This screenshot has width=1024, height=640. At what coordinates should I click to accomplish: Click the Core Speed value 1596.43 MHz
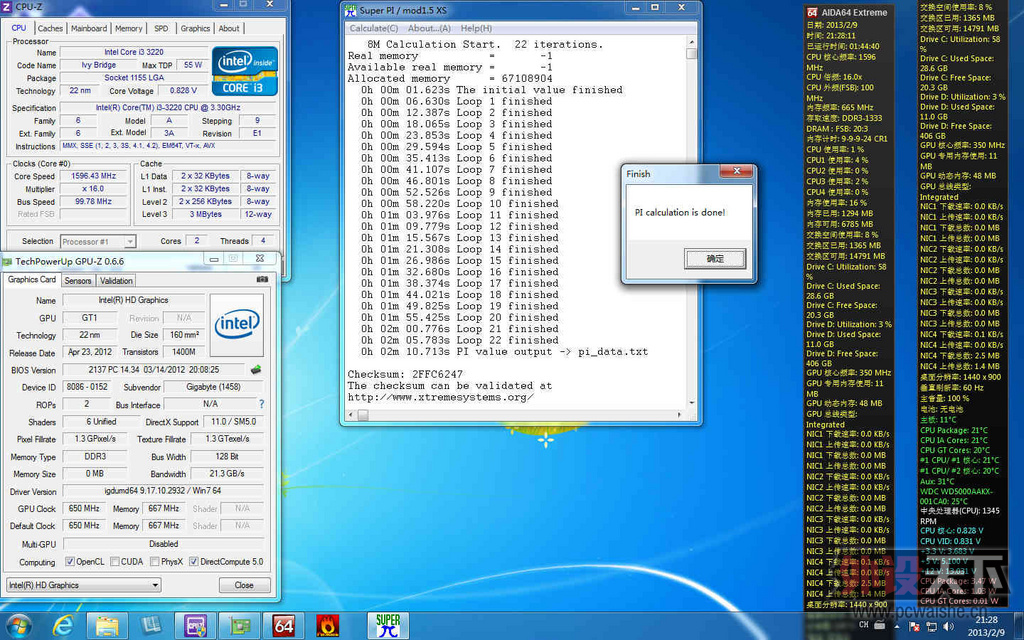tap(93, 176)
